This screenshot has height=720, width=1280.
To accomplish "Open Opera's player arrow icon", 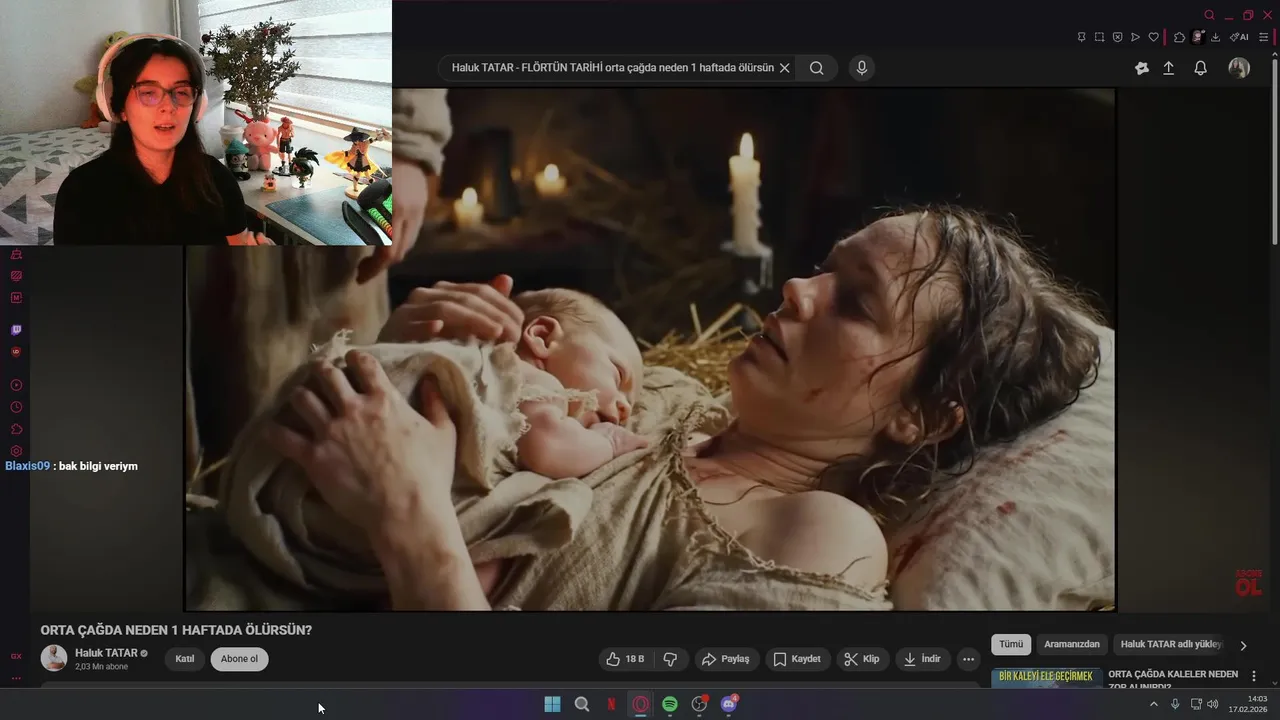I will pyautogui.click(x=1135, y=37).
